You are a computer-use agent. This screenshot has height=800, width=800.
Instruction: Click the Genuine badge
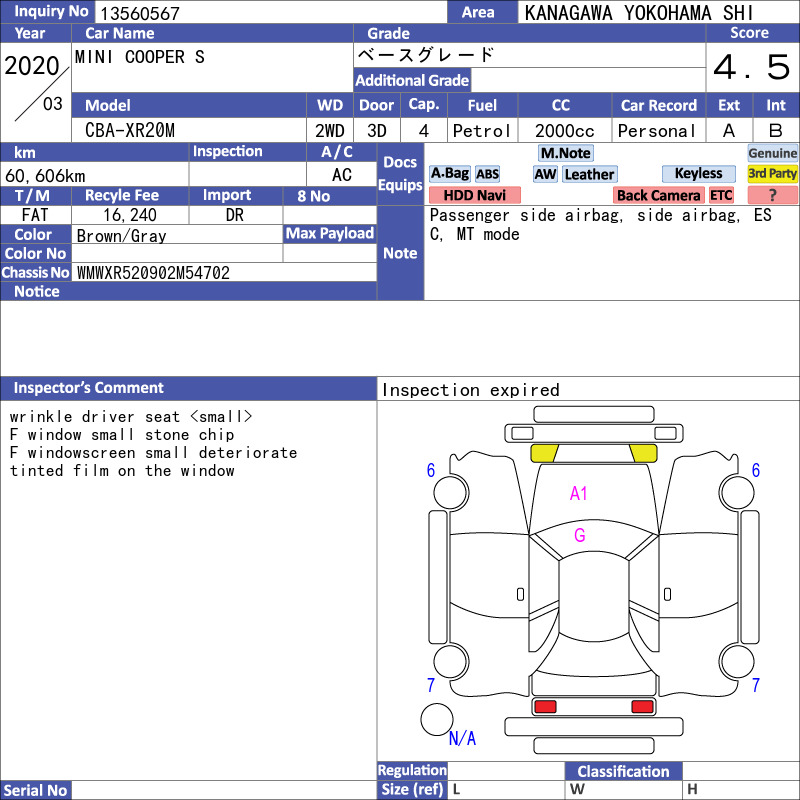tap(772, 153)
